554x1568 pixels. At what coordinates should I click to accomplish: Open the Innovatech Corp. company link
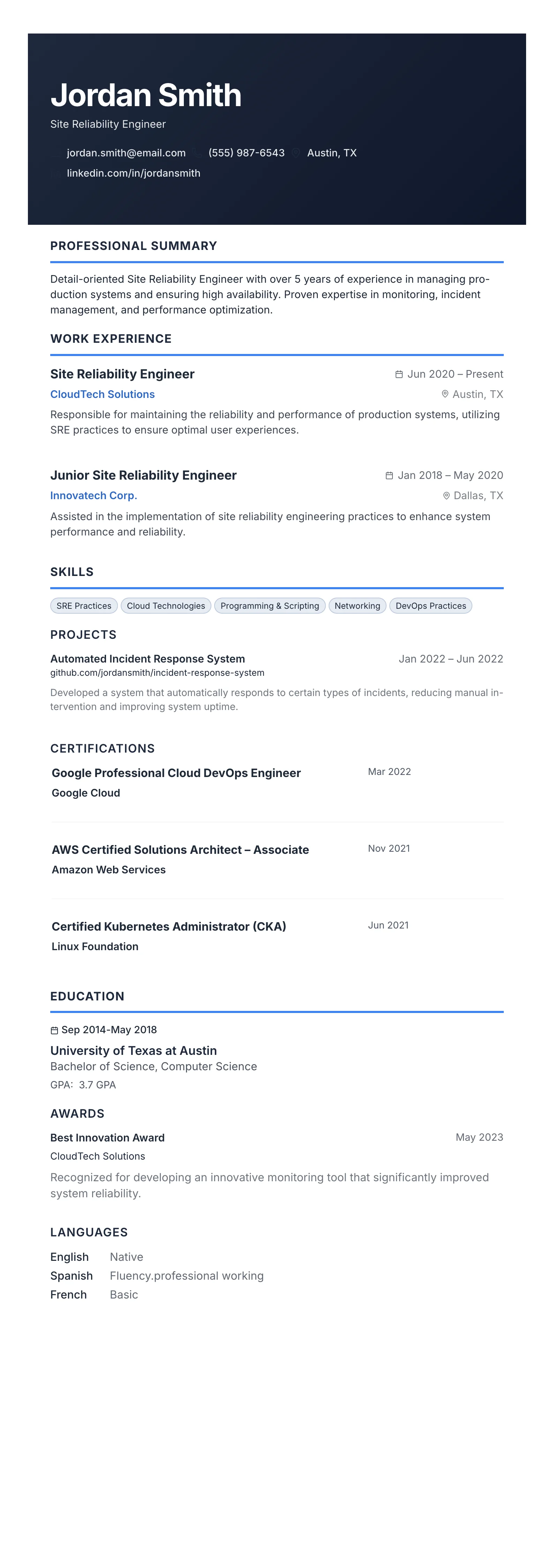[x=93, y=495]
